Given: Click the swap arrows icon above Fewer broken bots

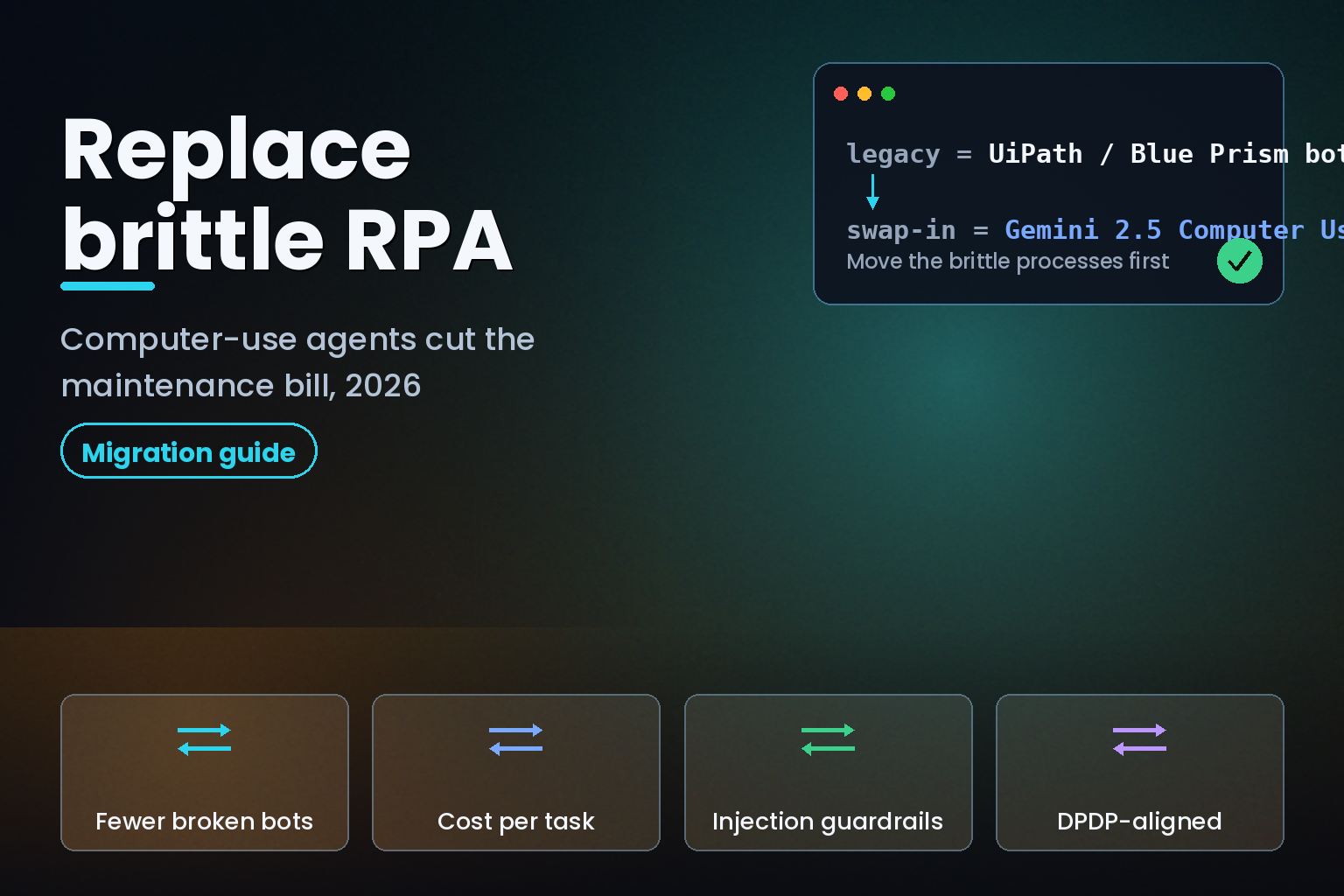Looking at the screenshot, I should [x=205, y=739].
